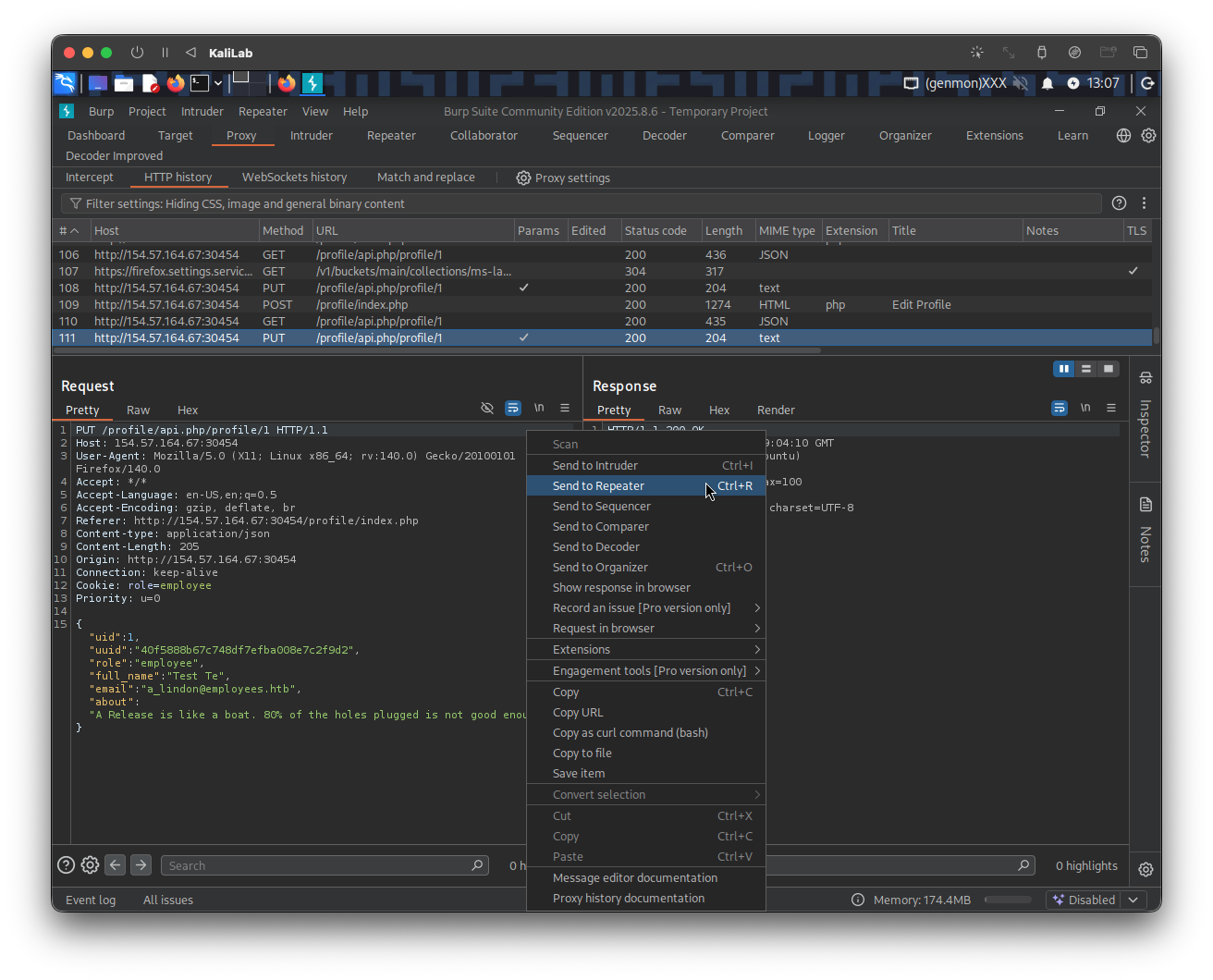Open Message editor documentation
This screenshot has height=980, width=1213.
click(x=646, y=877)
